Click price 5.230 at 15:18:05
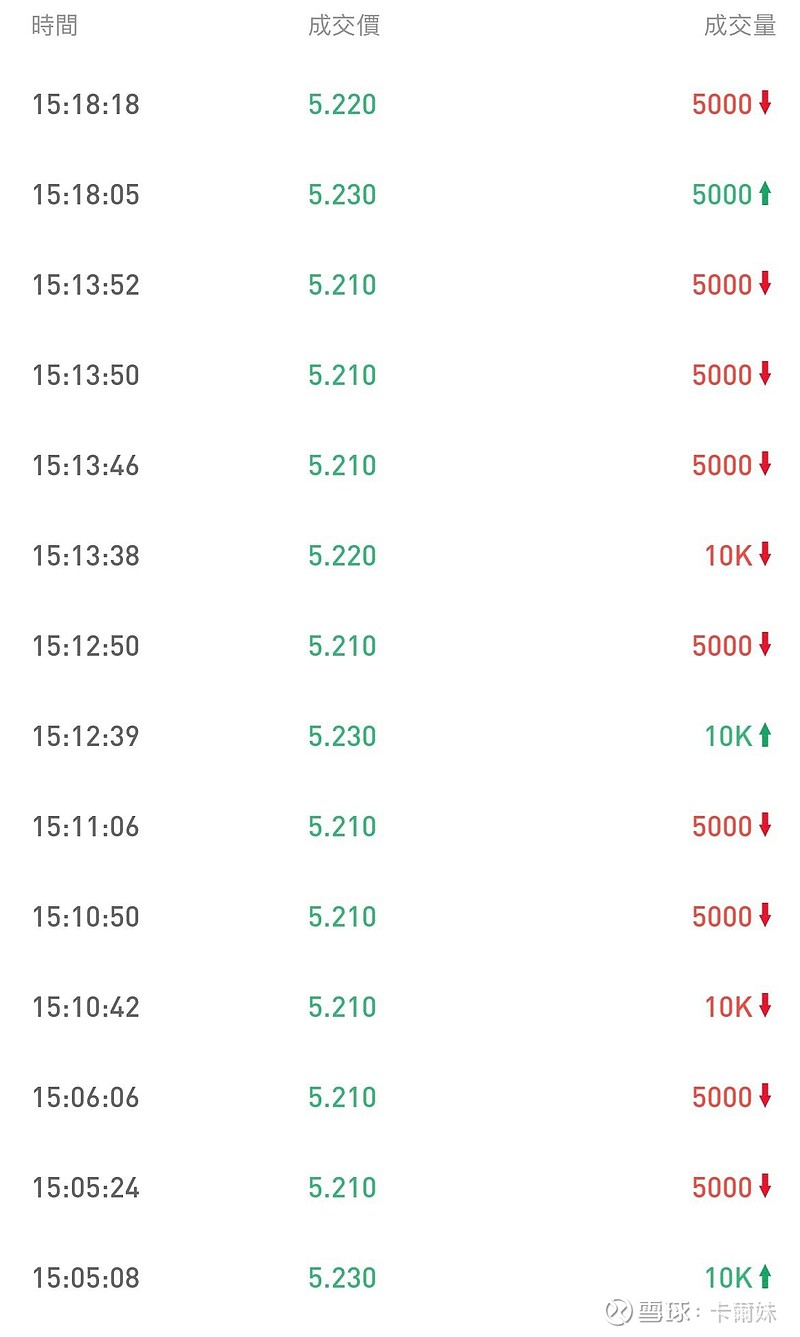The image size is (800, 1337). (342, 194)
